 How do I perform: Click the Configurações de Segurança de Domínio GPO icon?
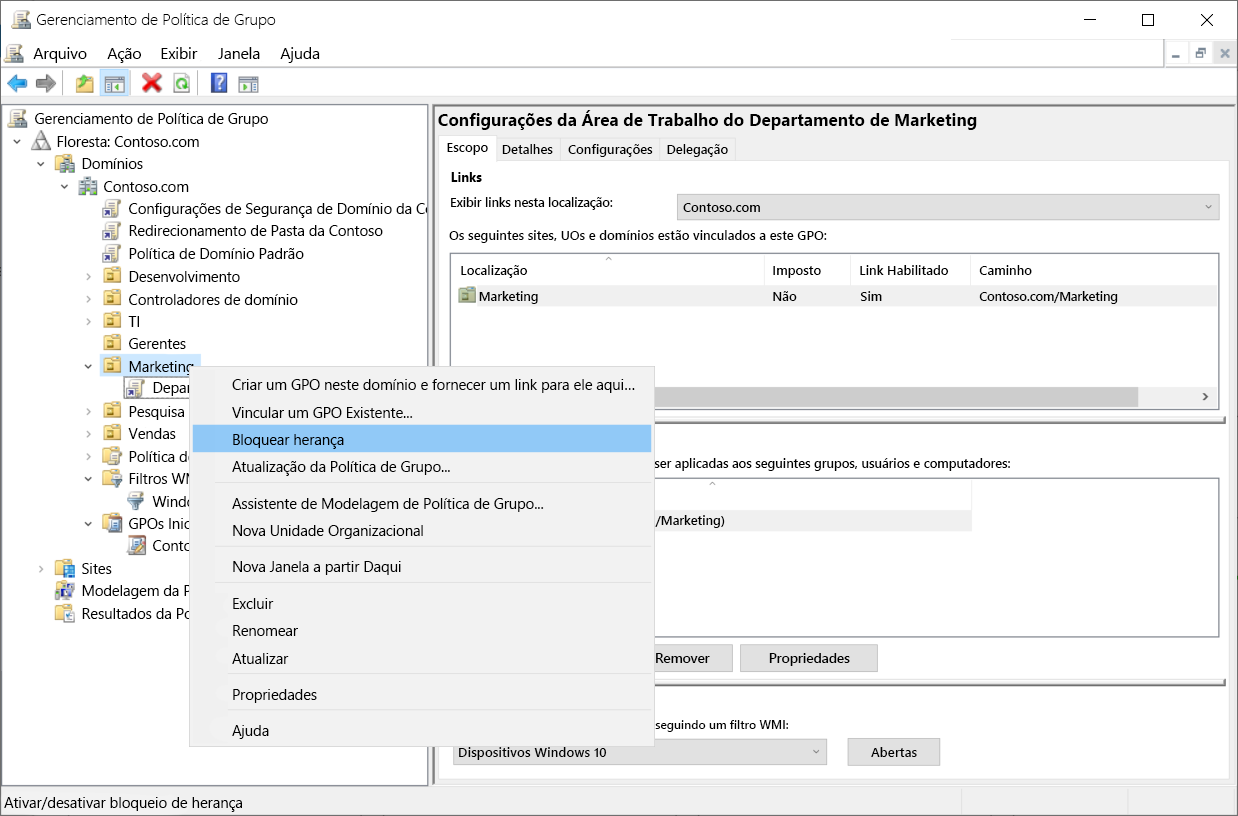[x=111, y=209]
